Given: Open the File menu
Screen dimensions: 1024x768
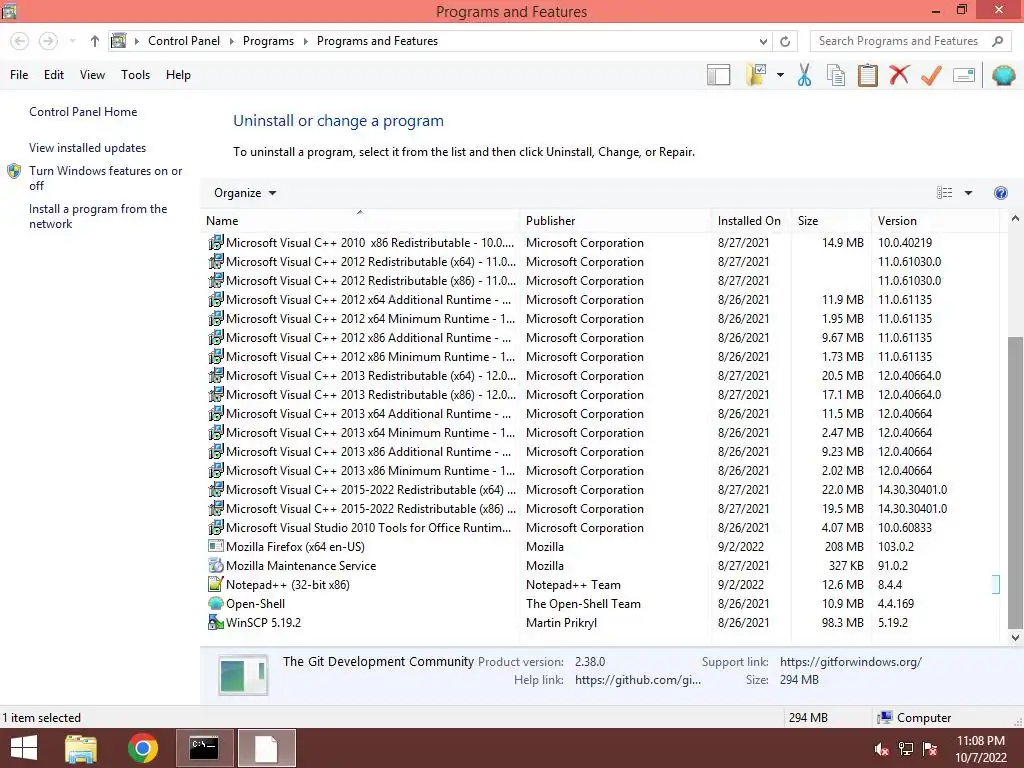Looking at the screenshot, I should [x=19, y=75].
